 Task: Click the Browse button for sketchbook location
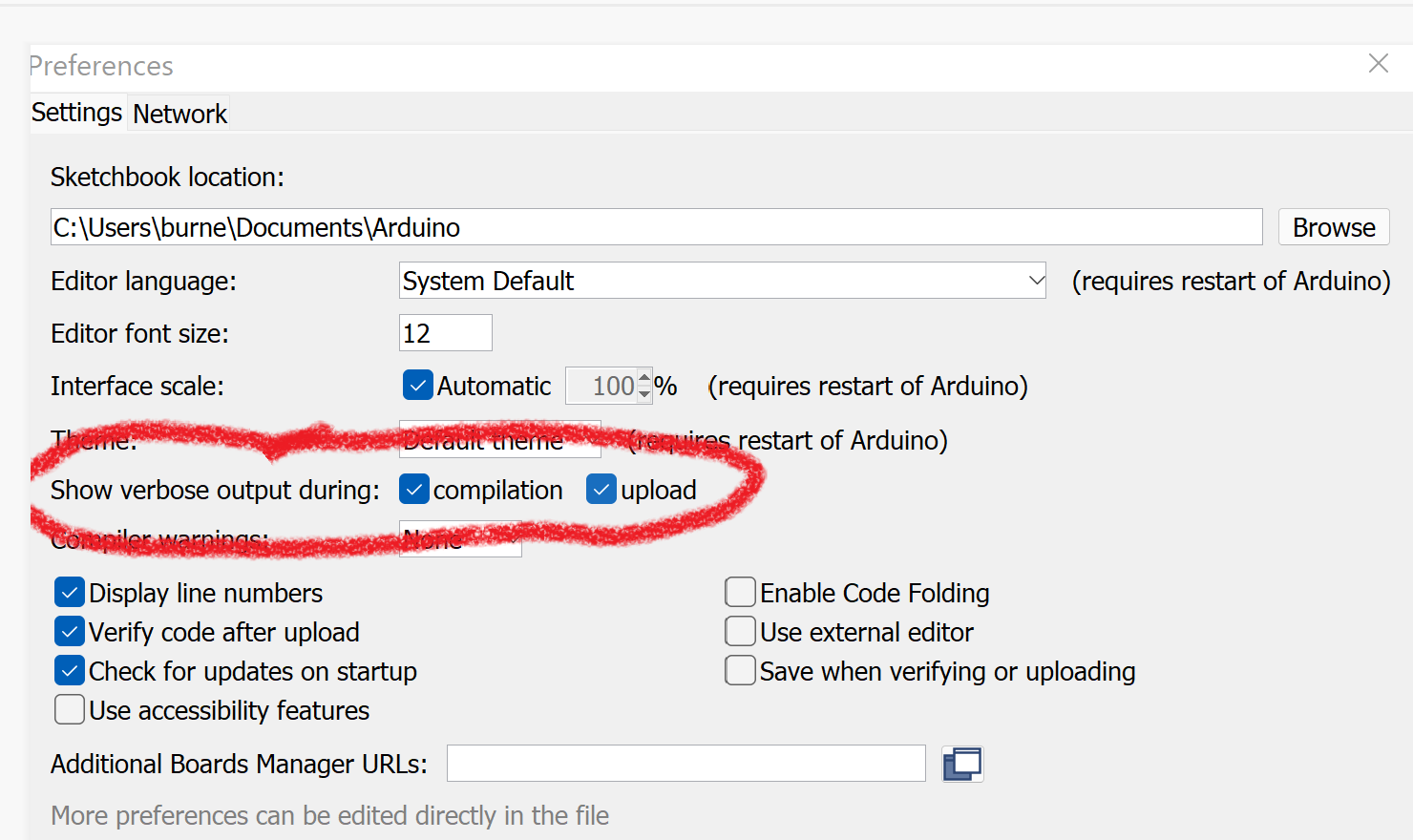coord(1333,227)
